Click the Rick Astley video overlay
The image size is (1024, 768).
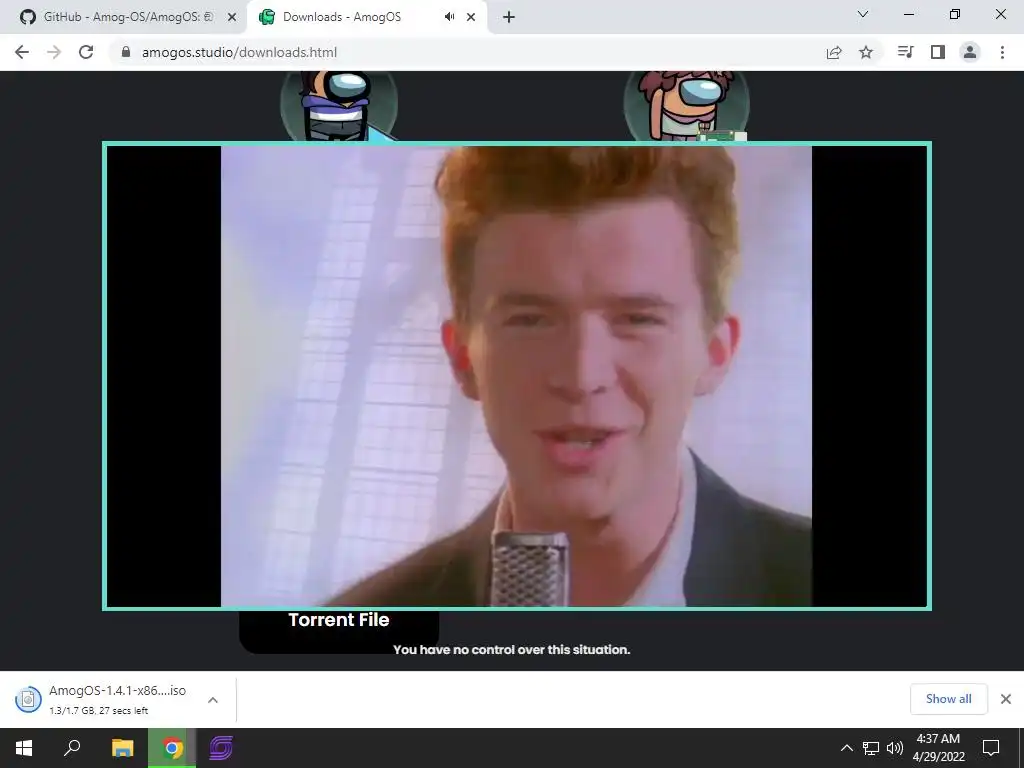click(517, 376)
